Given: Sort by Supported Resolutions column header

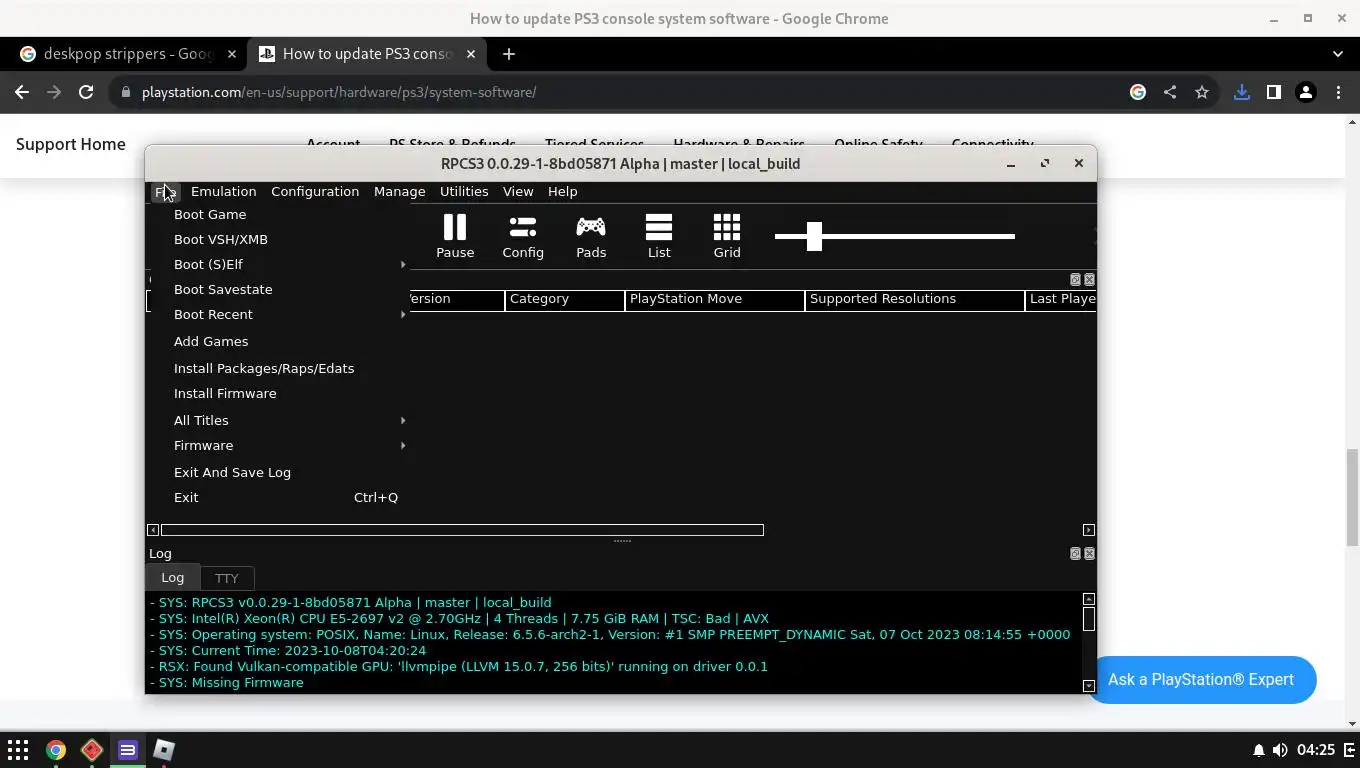Looking at the screenshot, I should coord(915,299).
